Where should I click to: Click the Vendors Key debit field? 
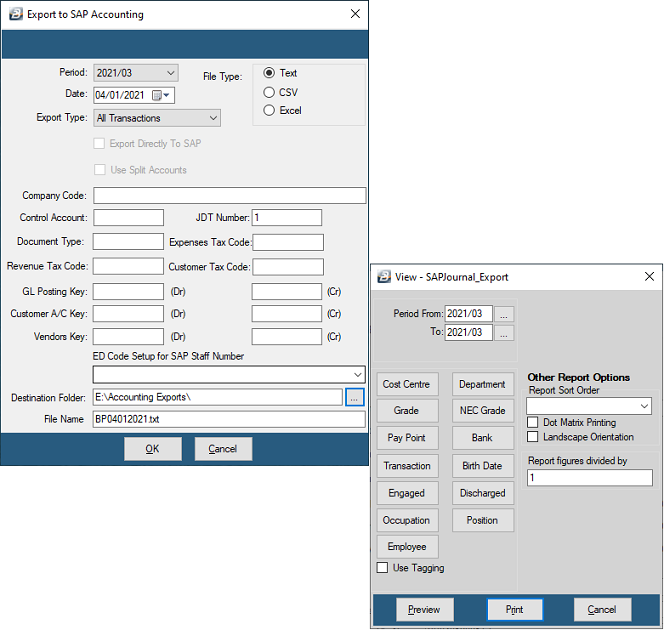(128, 337)
